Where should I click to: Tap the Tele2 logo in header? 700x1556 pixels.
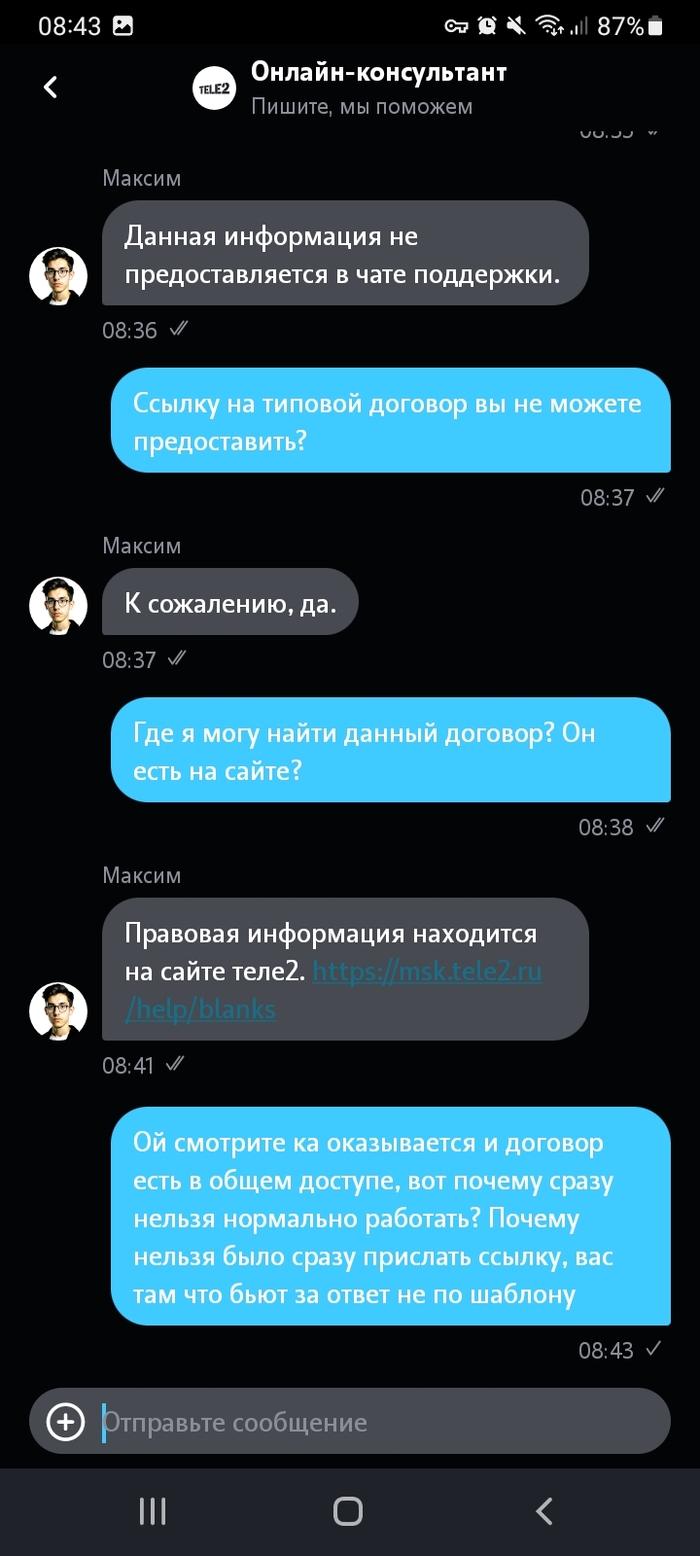click(214, 88)
